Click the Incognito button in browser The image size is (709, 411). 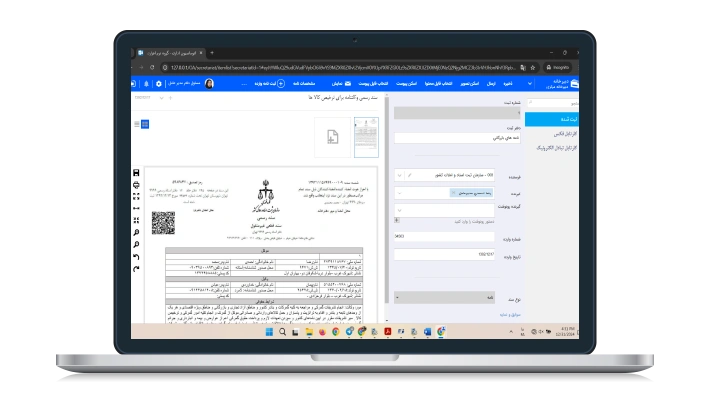click(558, 67)
